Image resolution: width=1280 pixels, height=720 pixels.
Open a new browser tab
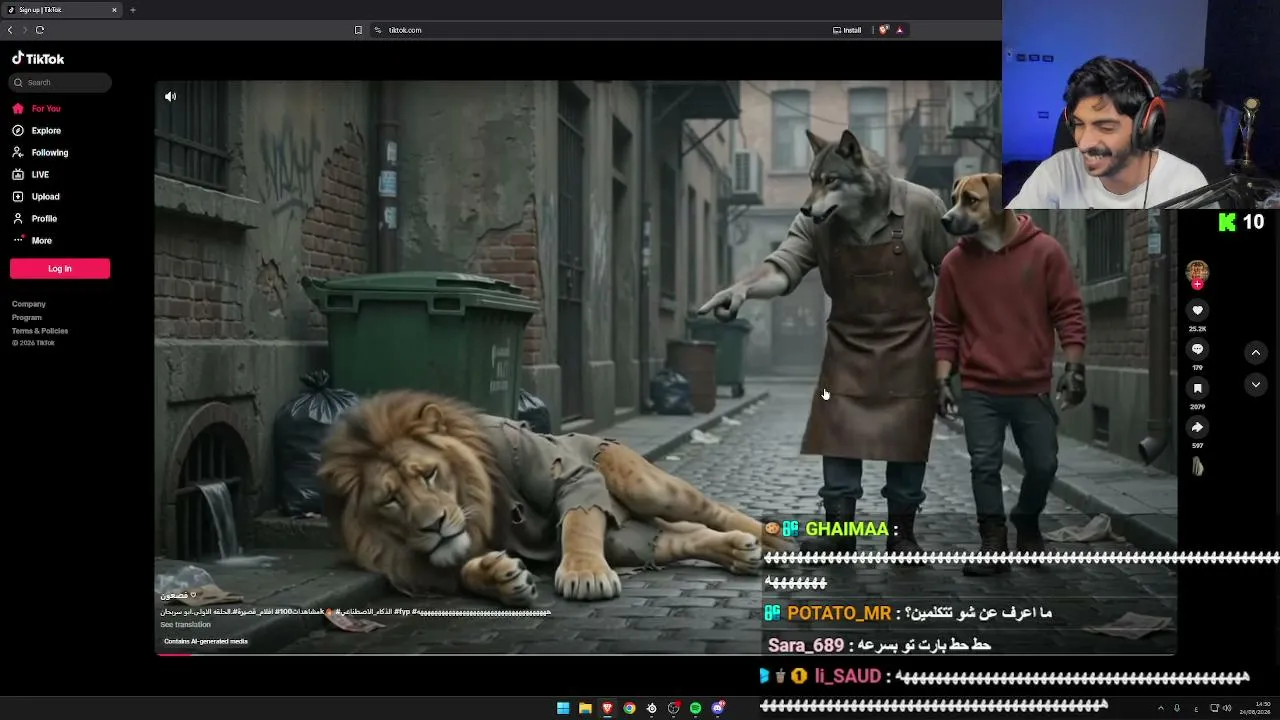point(132,10)
